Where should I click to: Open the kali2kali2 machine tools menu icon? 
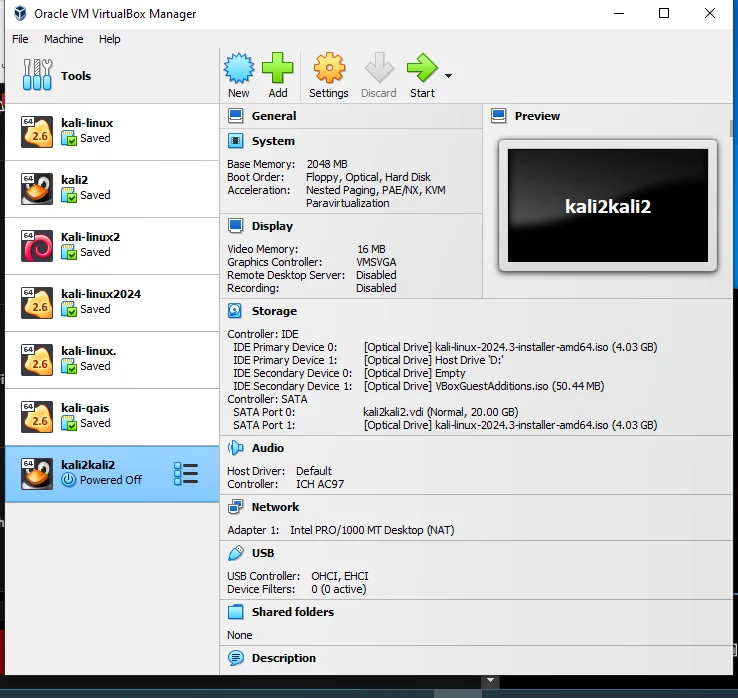pos(186,473)
